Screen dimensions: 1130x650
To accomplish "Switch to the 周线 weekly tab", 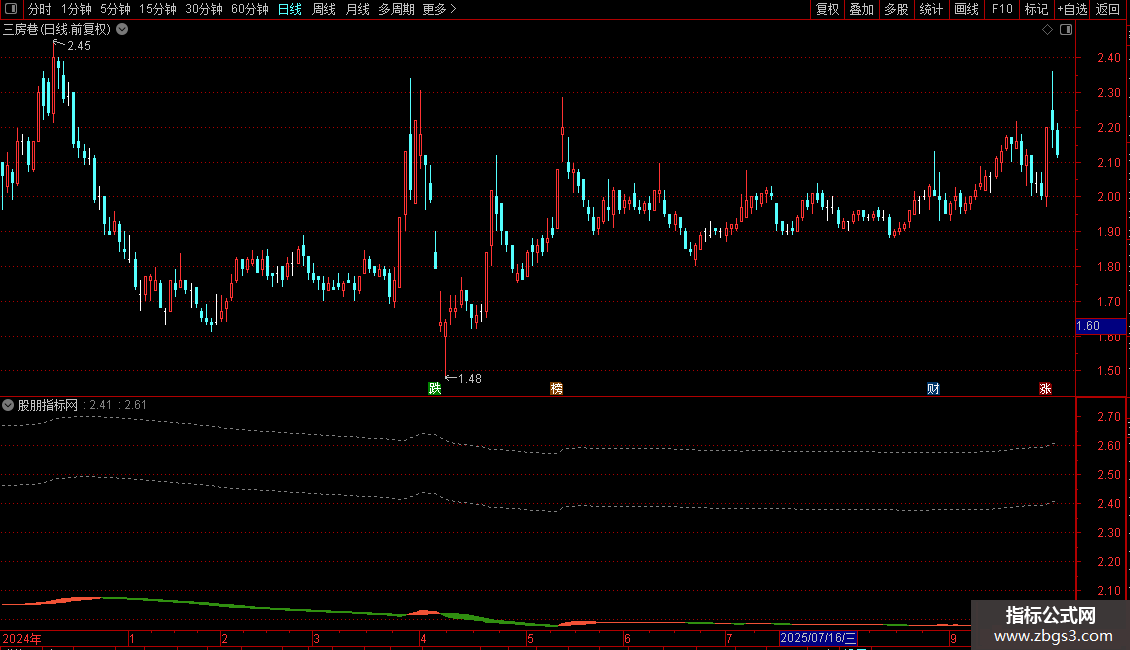I will coord(324,9).
